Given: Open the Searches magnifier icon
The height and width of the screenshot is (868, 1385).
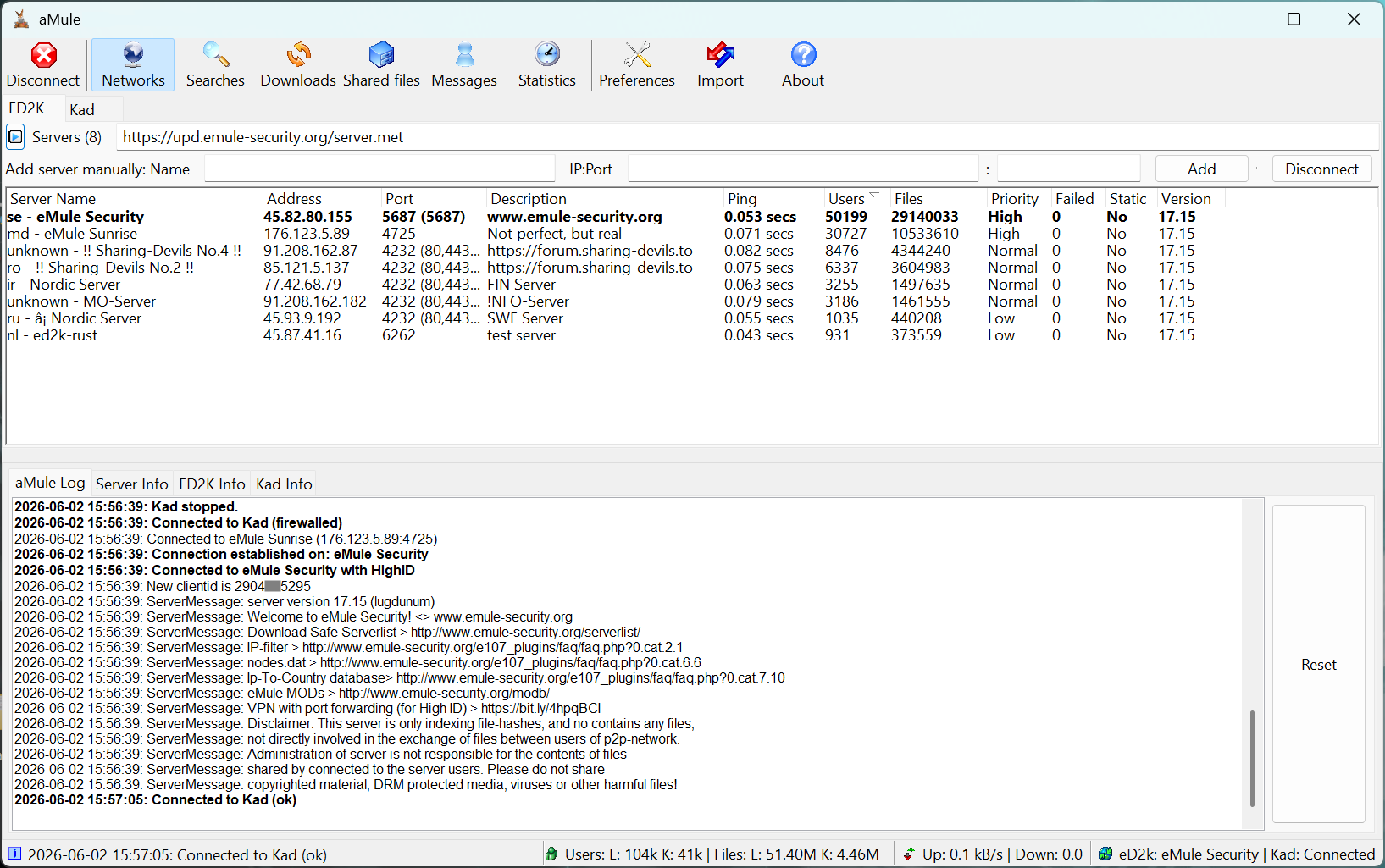Looking at the screenshot, I should point(215,65).
